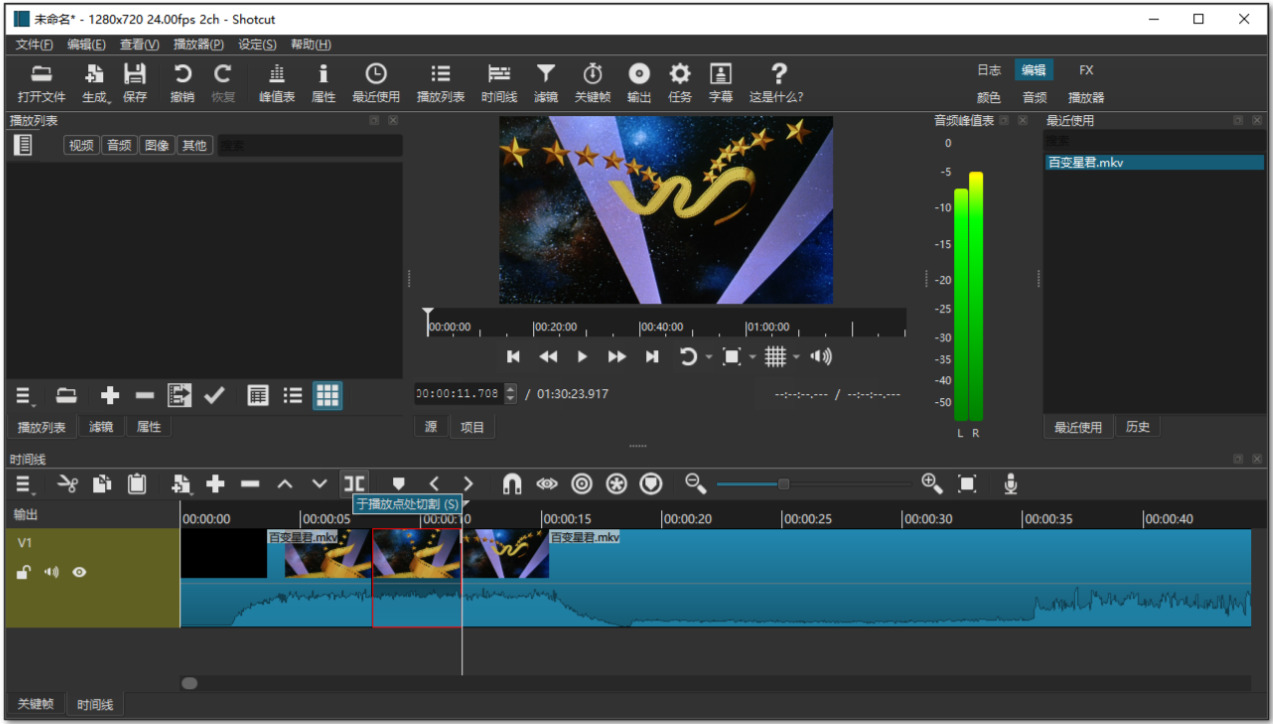
Task: Click the record audio microphone icon
Action: [1011, 484]
